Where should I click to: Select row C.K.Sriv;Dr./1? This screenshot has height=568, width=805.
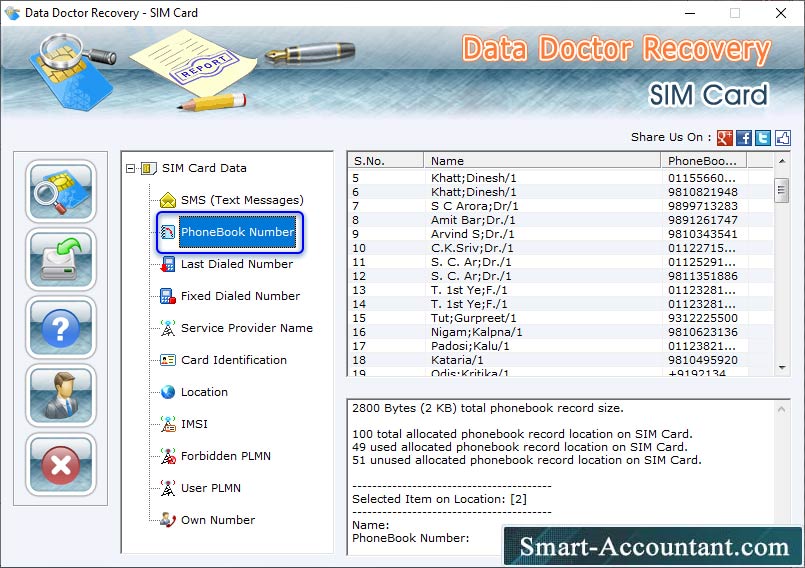click(x=561, y=248)
